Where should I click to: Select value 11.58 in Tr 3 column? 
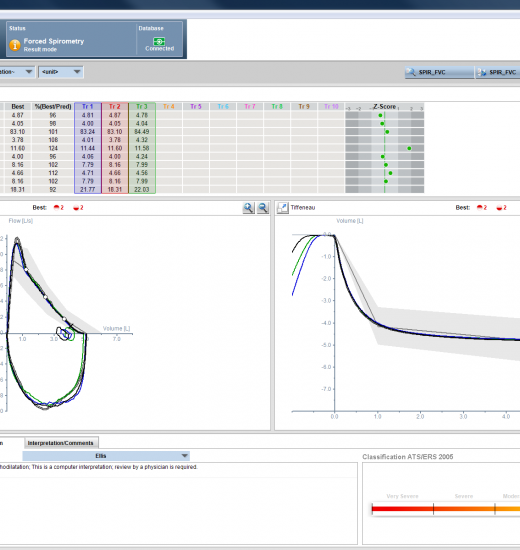tap(142, 148)
